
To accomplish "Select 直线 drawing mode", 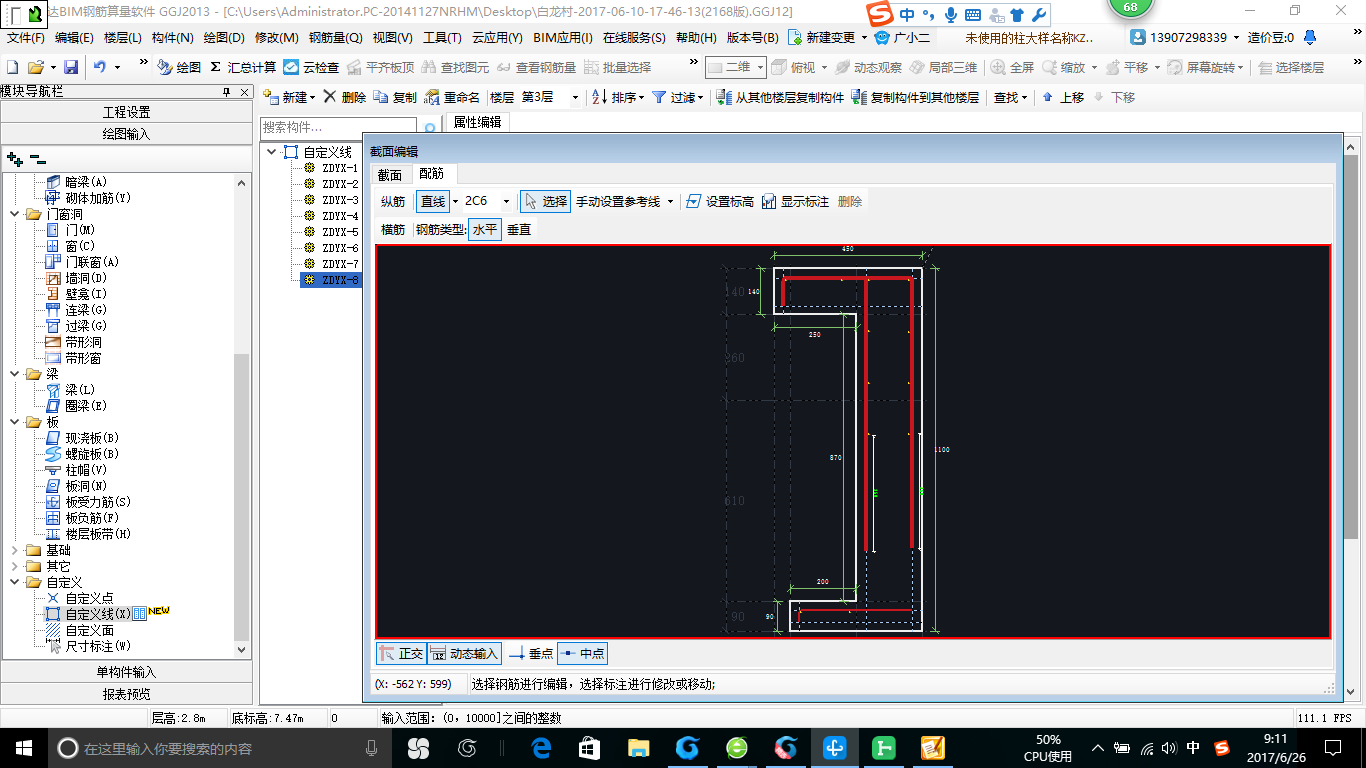I will point(433,201).
